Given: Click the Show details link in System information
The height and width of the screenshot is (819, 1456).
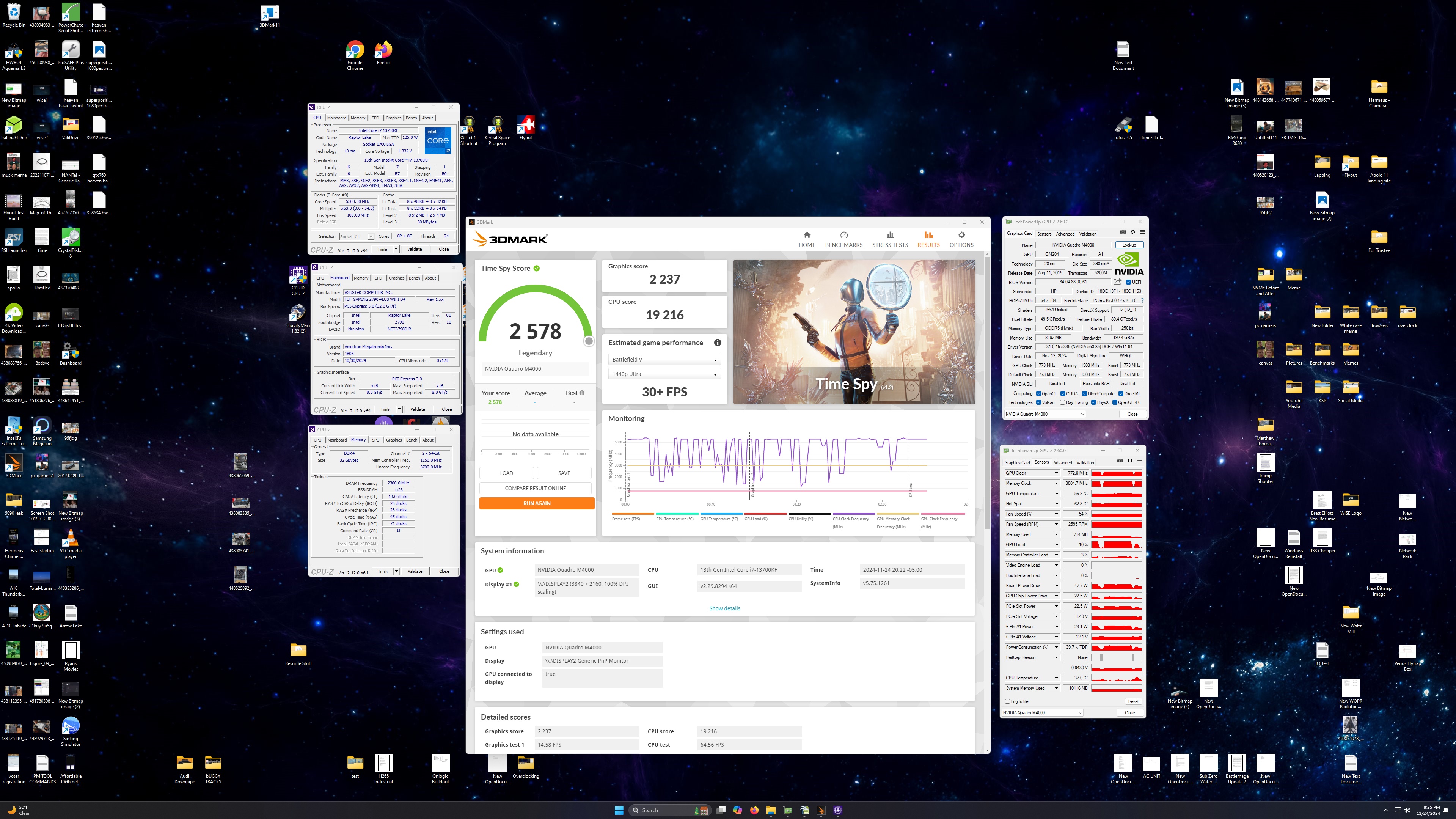Looking at the screenshot, I should [725, 608].
